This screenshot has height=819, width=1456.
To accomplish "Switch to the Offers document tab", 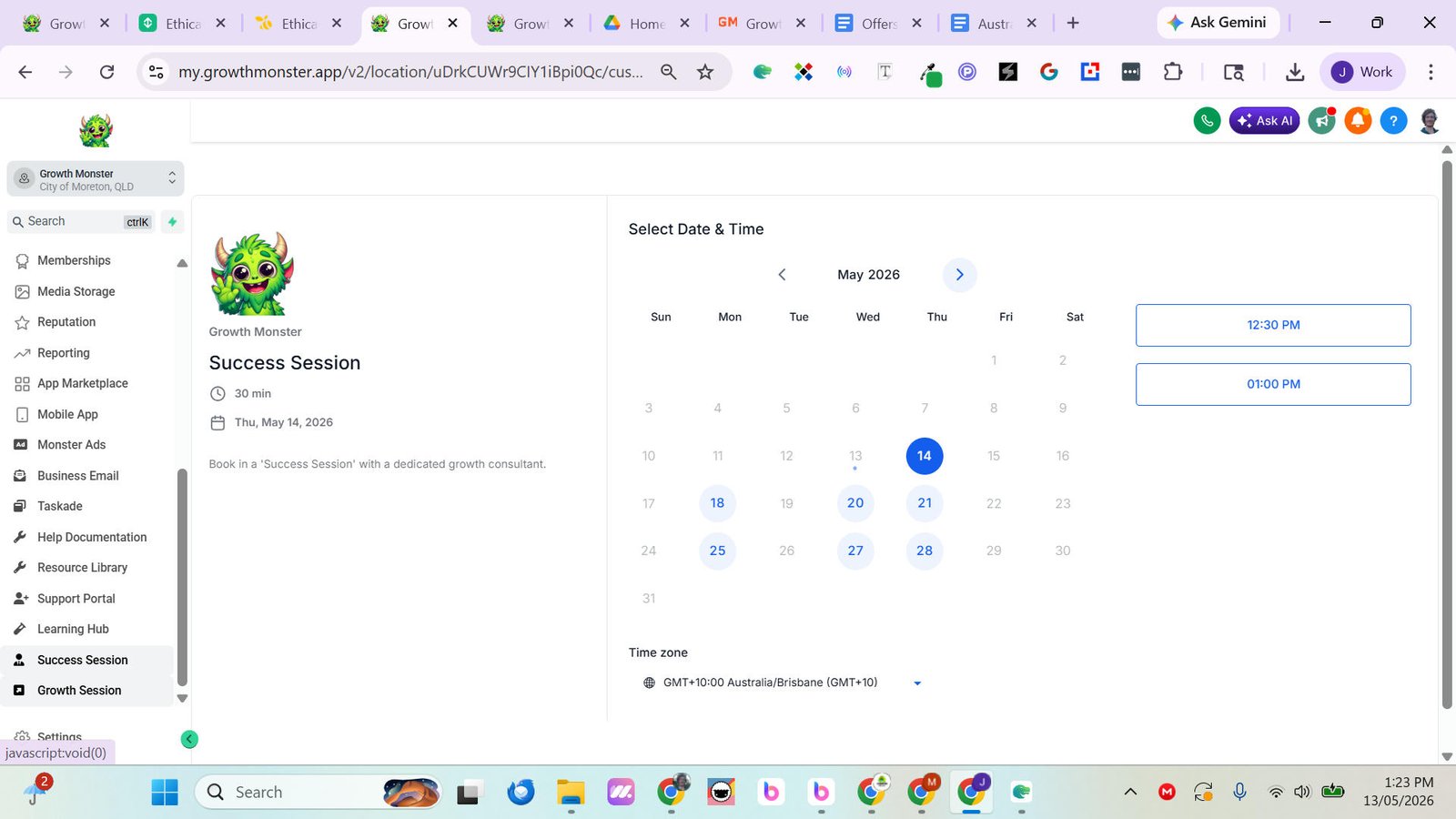I will [x=878, y=24].
